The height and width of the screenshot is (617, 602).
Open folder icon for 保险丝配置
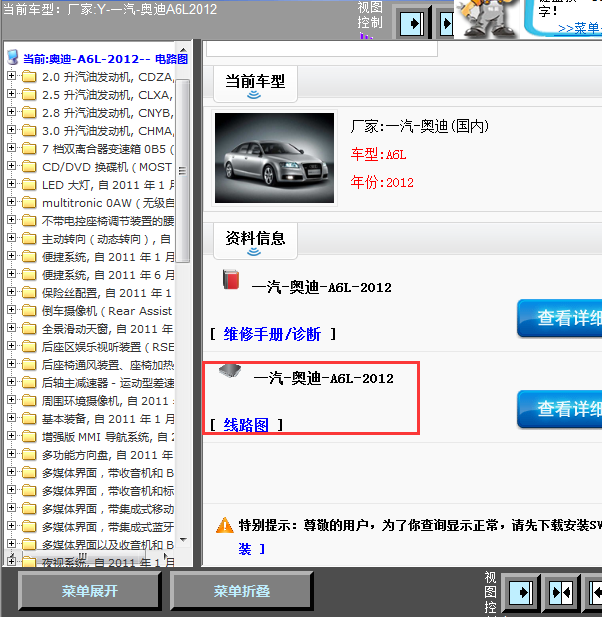(29, 292)
